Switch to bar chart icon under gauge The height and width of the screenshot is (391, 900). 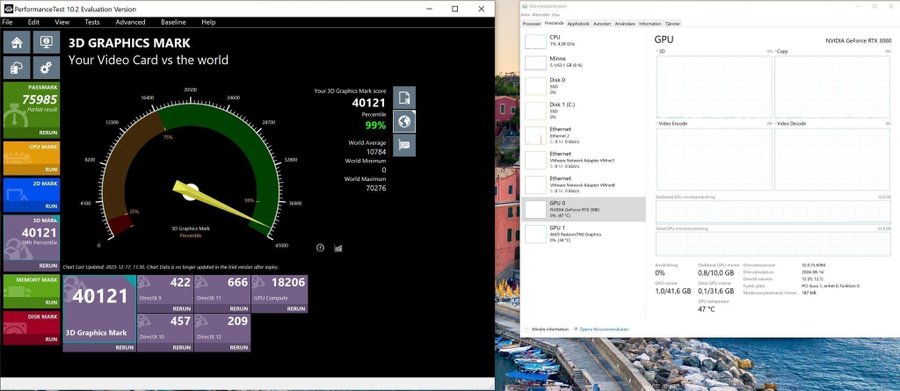[x=338, y=247]
